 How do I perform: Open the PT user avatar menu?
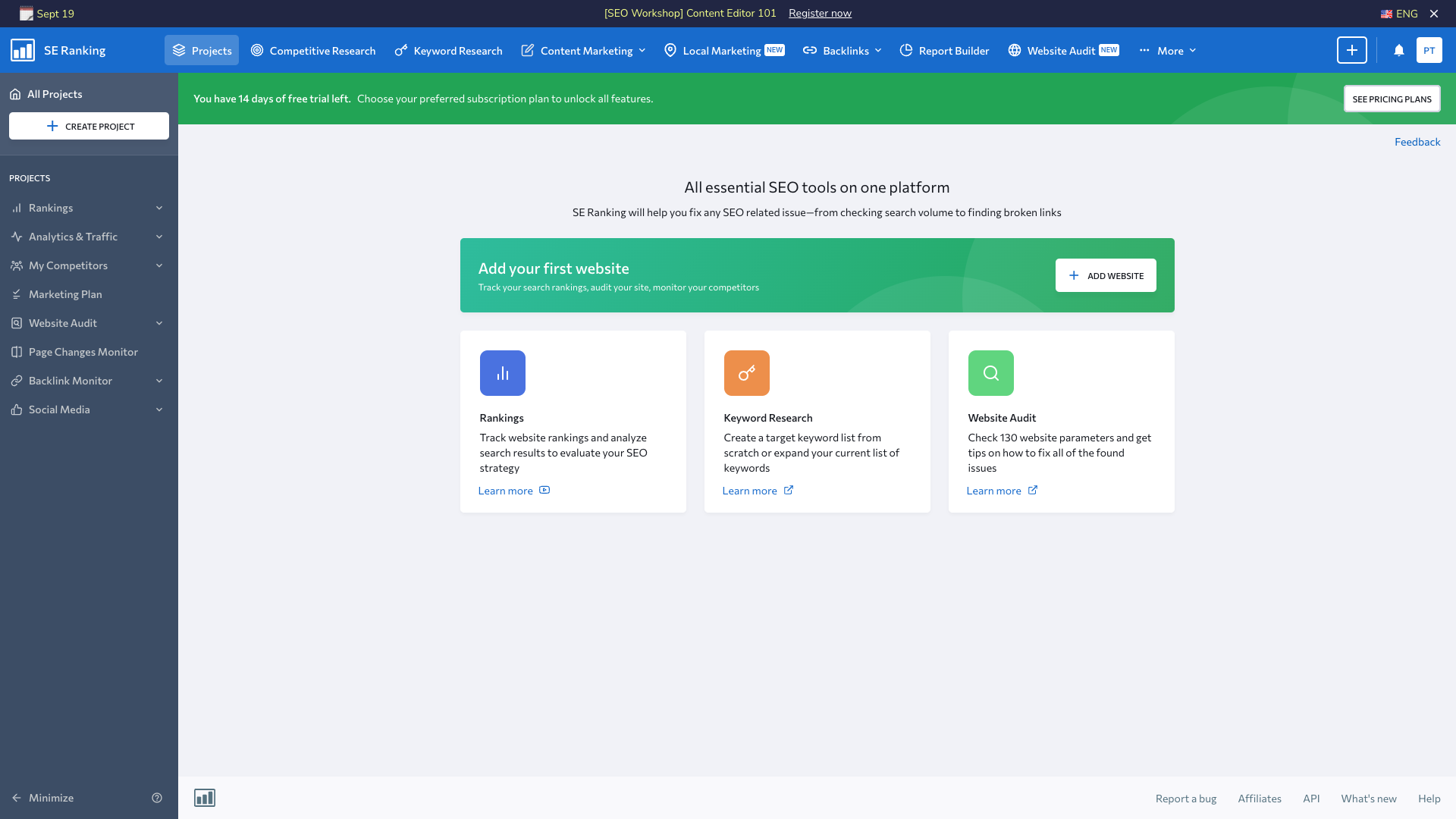point(1429,51)
